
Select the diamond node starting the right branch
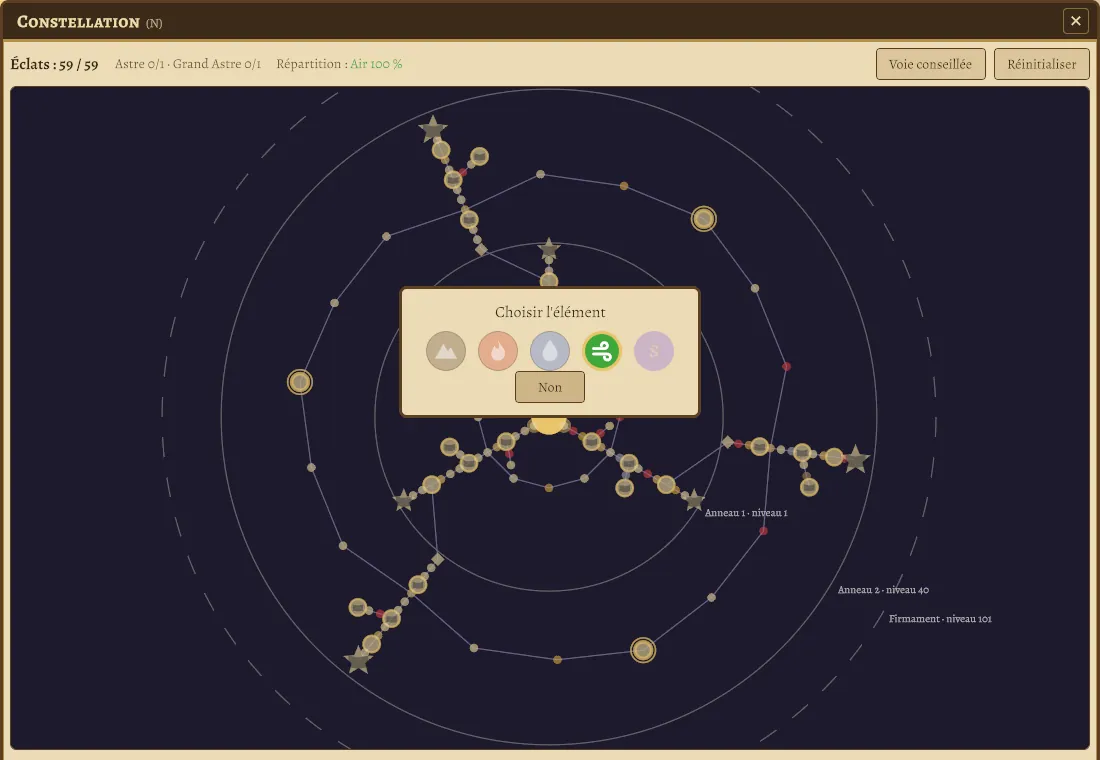[x=728, y=442]
